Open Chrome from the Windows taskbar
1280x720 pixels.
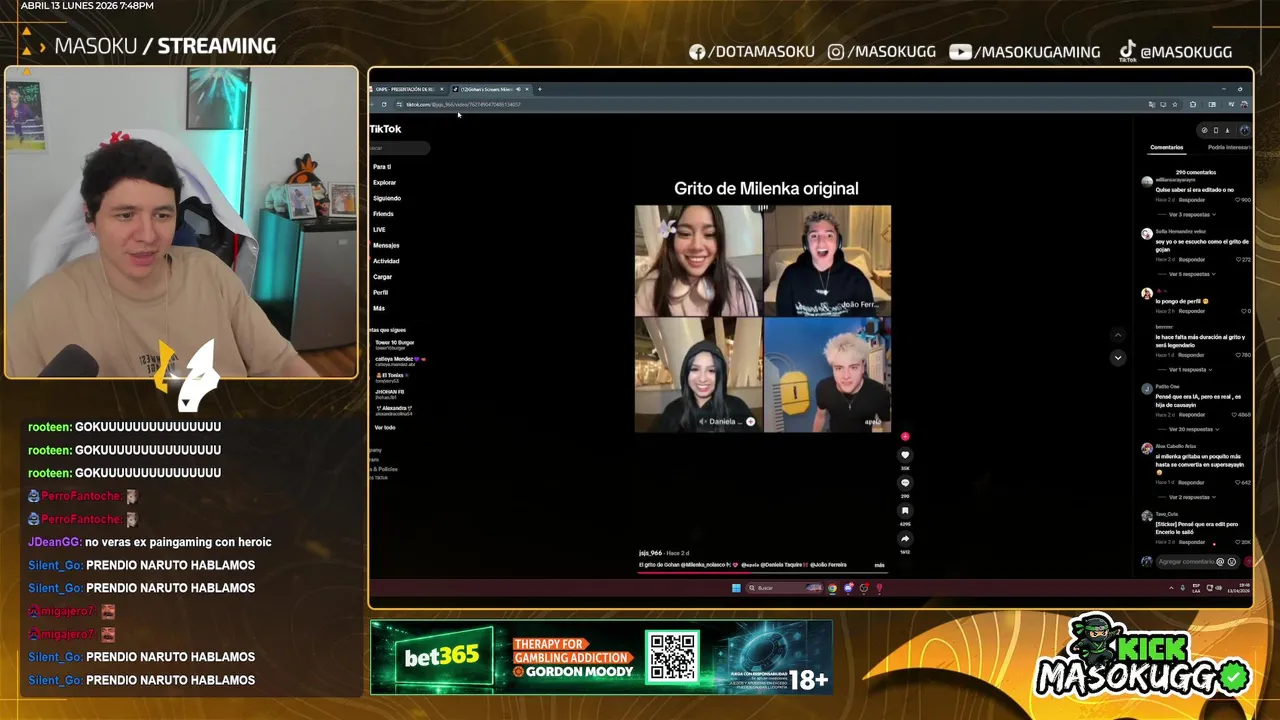point(832,588)
